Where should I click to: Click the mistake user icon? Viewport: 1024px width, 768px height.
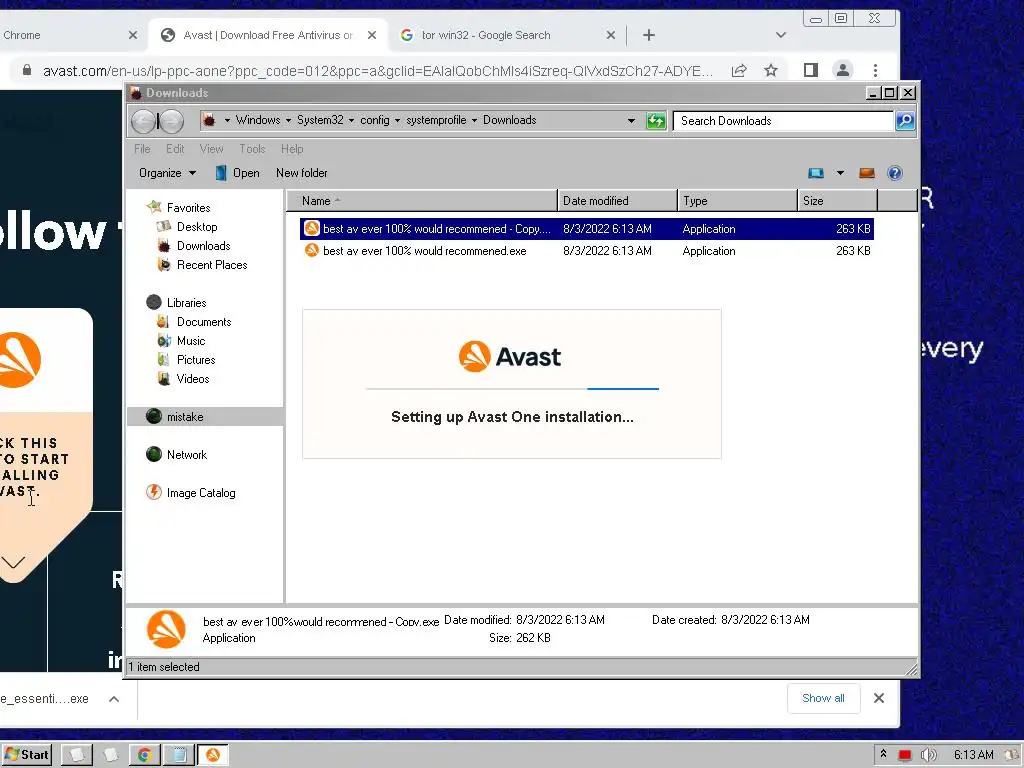(x=153, y=417)
